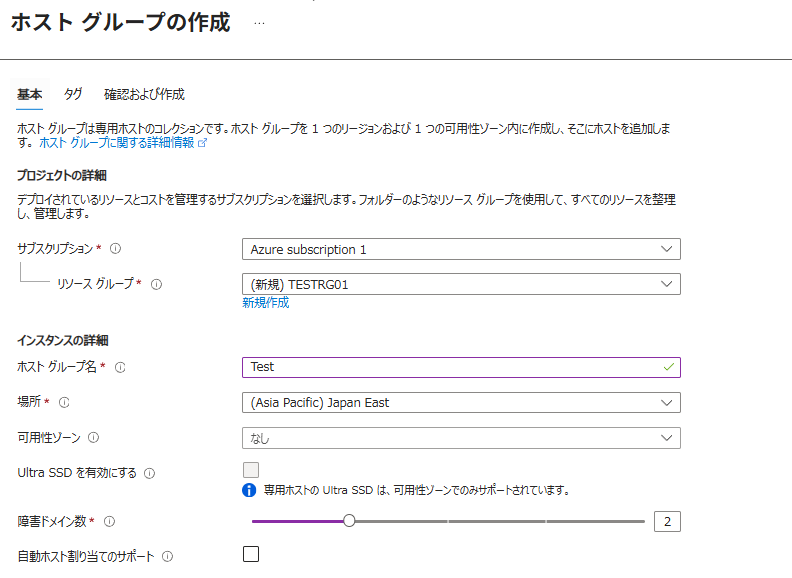Viewport: 792px width, 578px height.
Task: Click info icon next to ホスト グループ名
Action: (x=120, y=367)
